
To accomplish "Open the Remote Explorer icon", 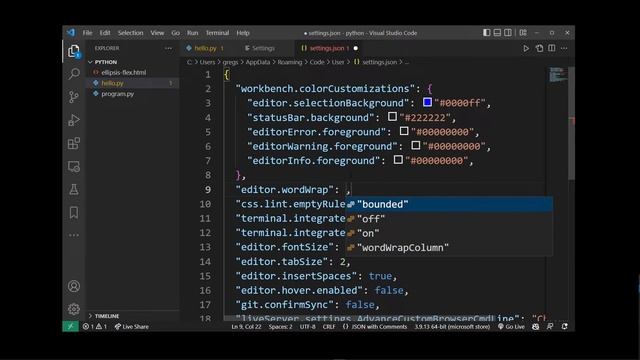I will [74, 167].
